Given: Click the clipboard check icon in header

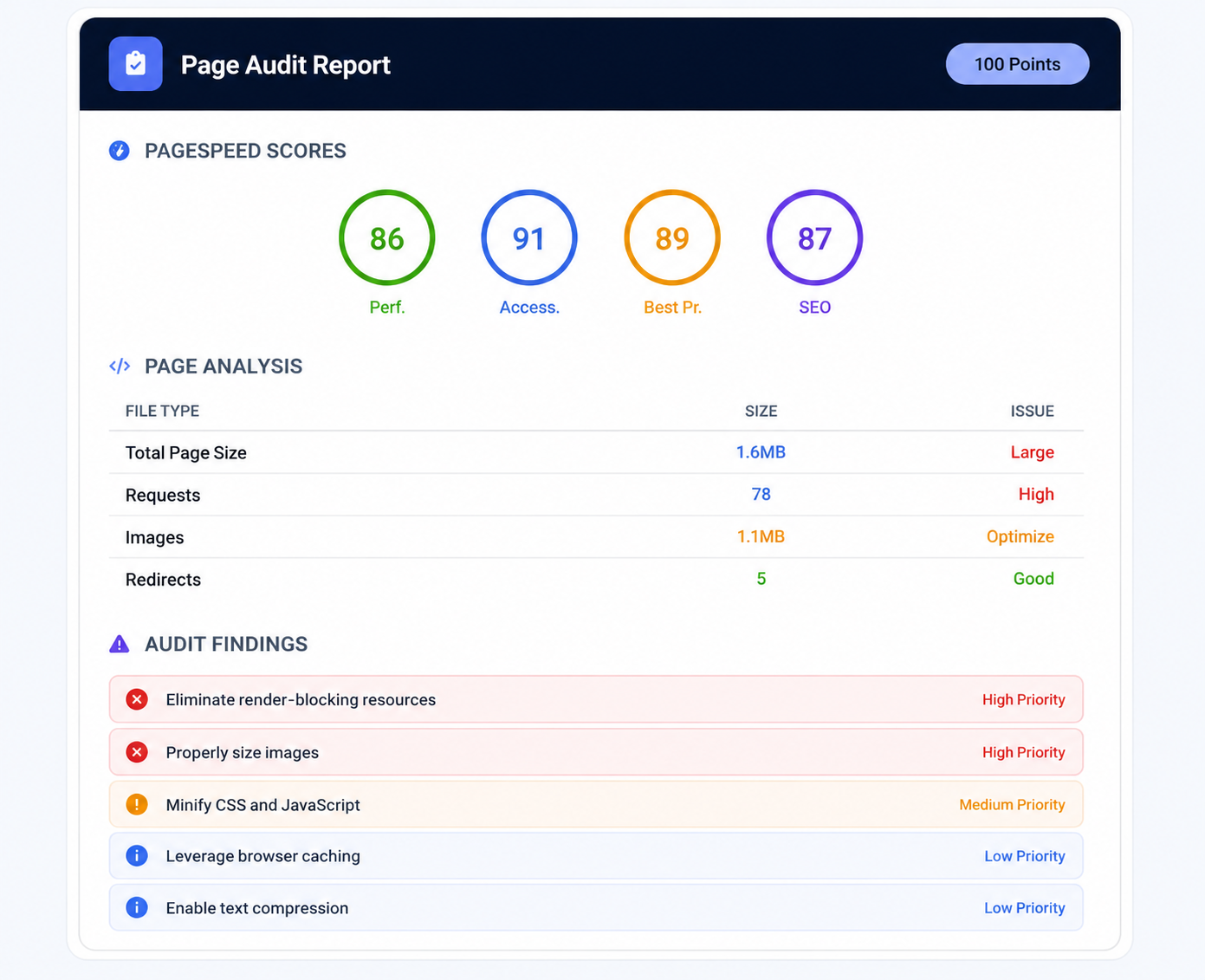Looking at the screenshot, I should (135, 64).
